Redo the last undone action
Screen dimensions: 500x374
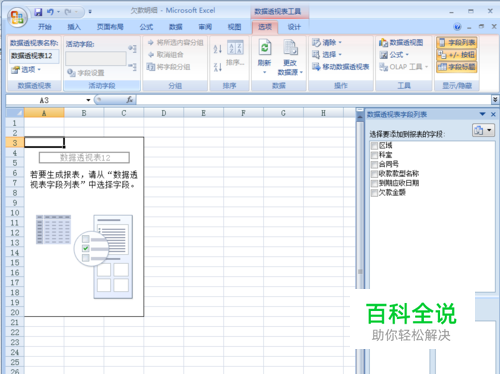[x=68, y=12]
